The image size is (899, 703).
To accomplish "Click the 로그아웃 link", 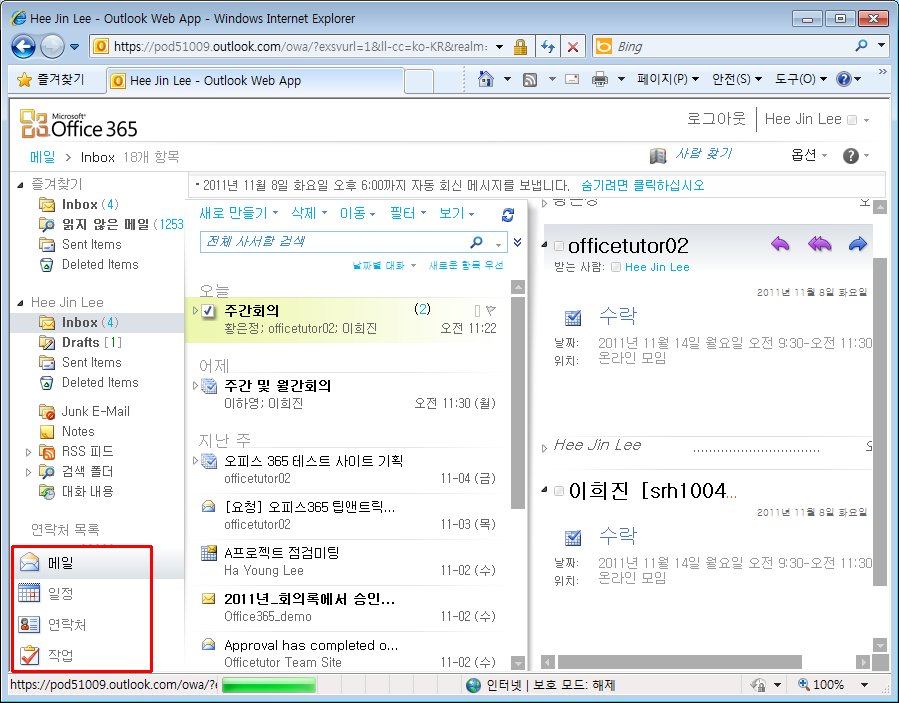I will [716, 119].
